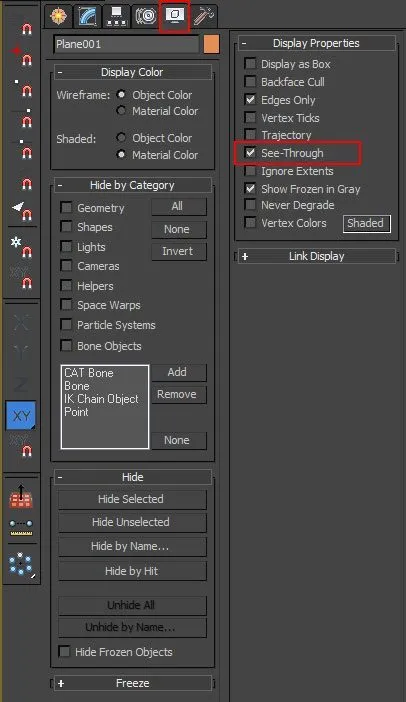Image resolution: width=406 pixels, height=702 pixels.
Task: Check the Bone Objects checkbox
Action: 66,345
